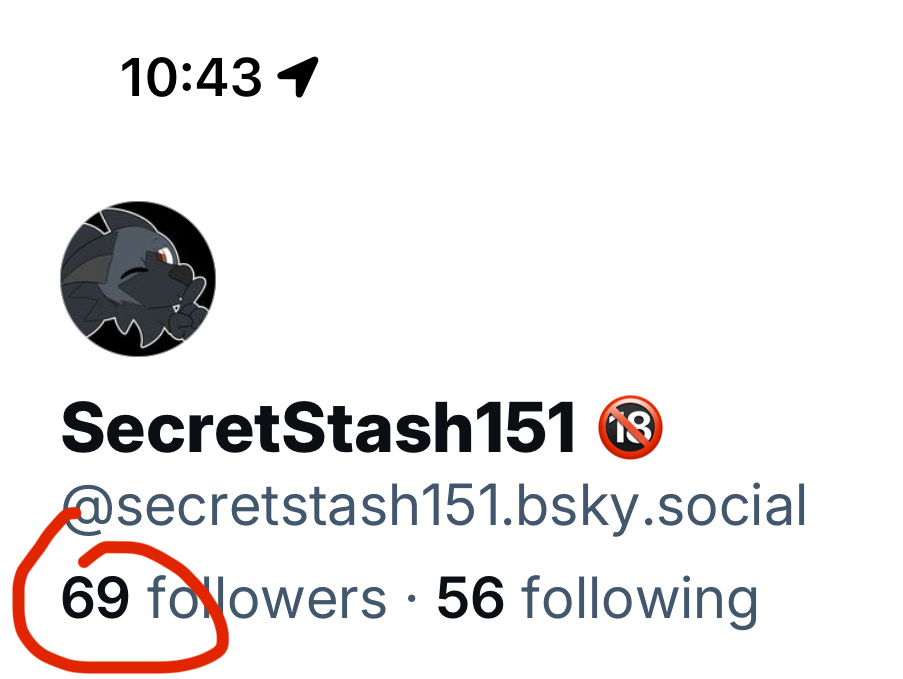Click the word following
Viewport: 903px width, 679px height.
coord(639,602)
